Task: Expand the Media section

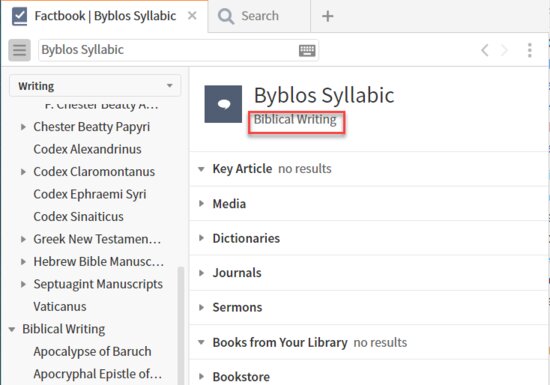Action: point(201,203)
